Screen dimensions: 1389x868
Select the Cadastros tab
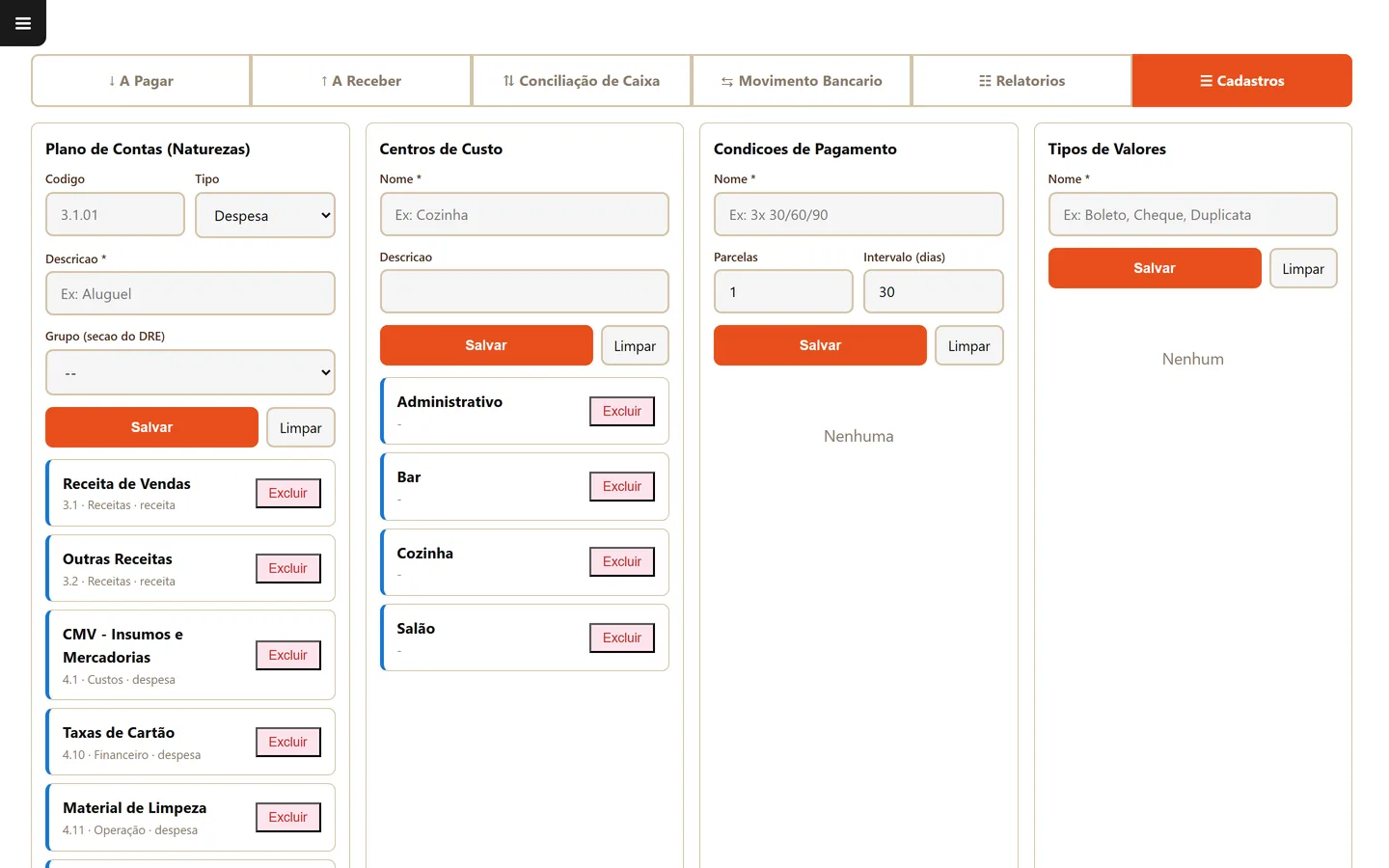click(1241, 81)
